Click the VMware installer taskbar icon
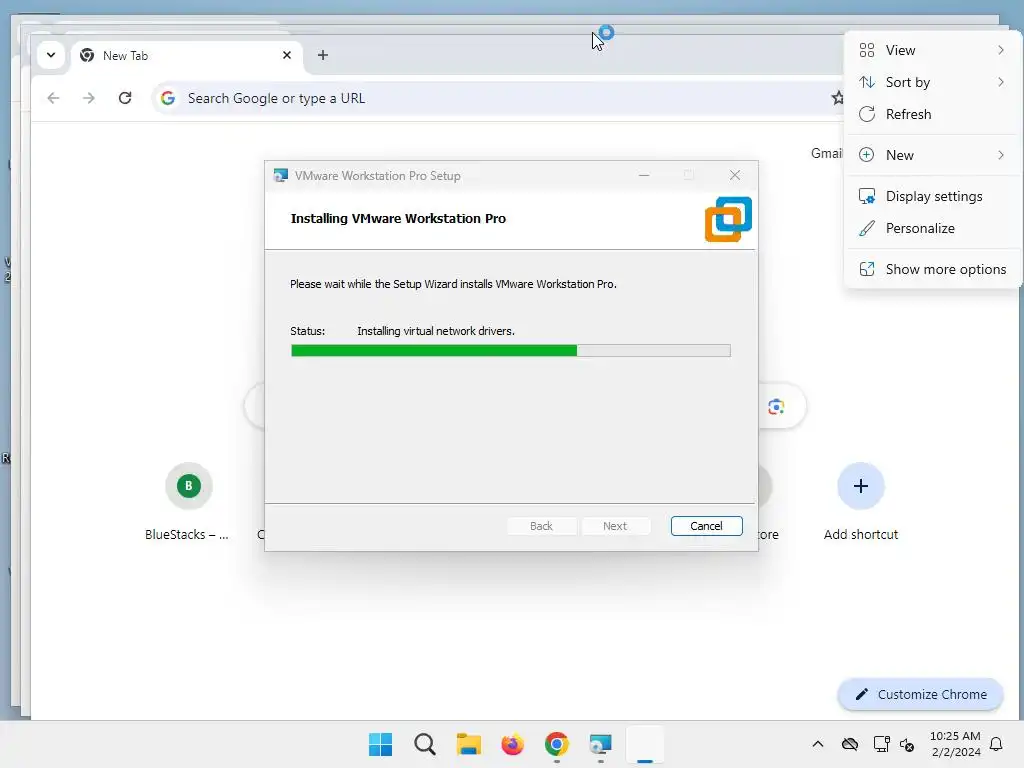1024x768 pixels. pyautogui.click(x=600, y=744)
